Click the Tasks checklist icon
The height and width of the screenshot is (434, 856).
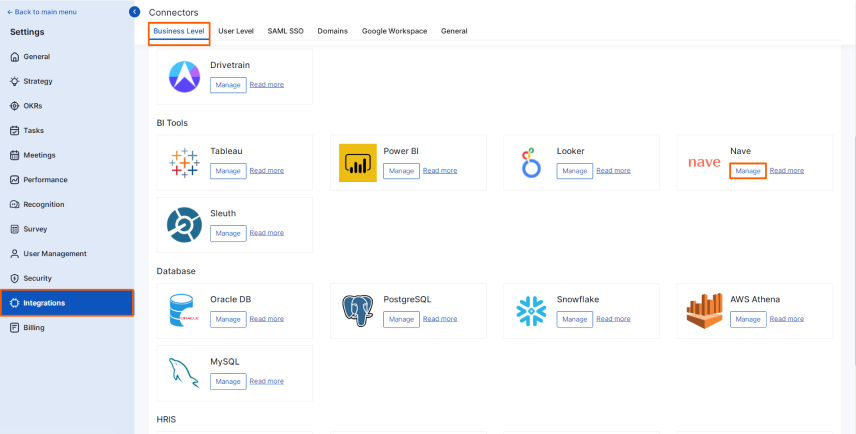click(x=15, y=130)
